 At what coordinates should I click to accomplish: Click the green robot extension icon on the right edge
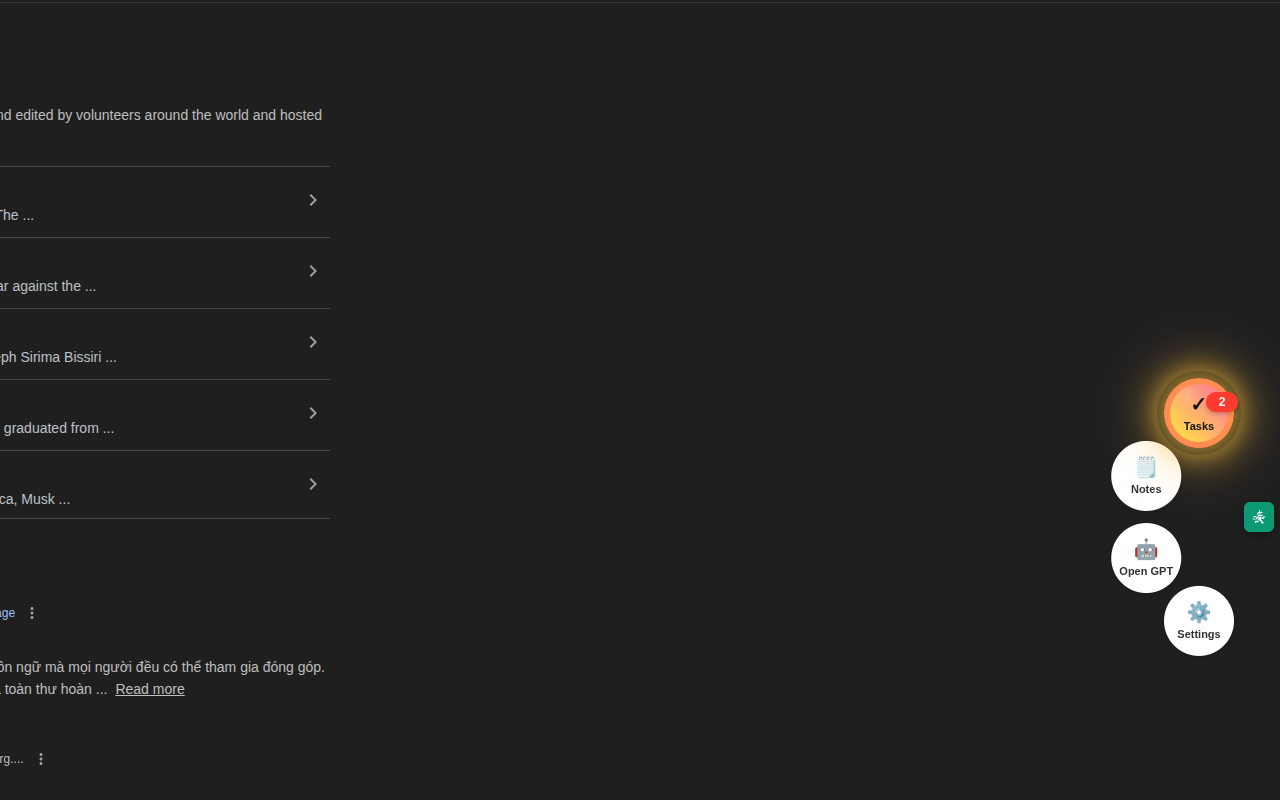[x=1259, y=517]
